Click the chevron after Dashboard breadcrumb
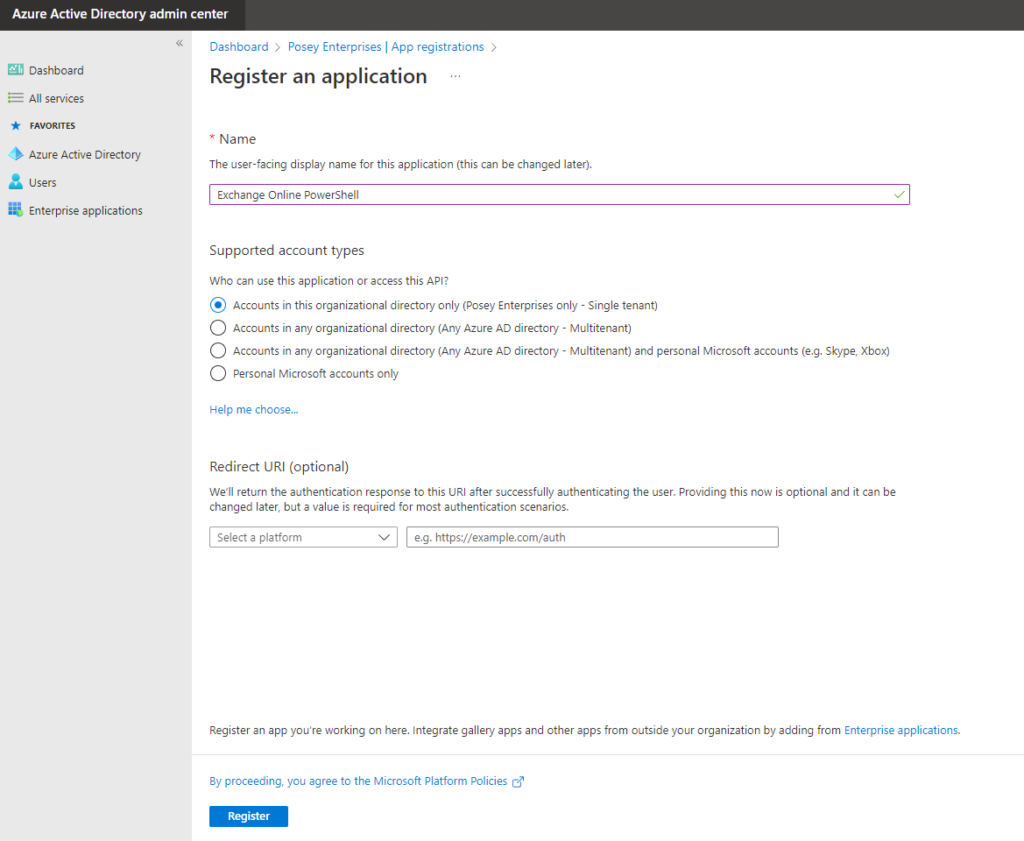This screenshot has width=1024, height=841. pyautogui.click(x=278, y=48)
